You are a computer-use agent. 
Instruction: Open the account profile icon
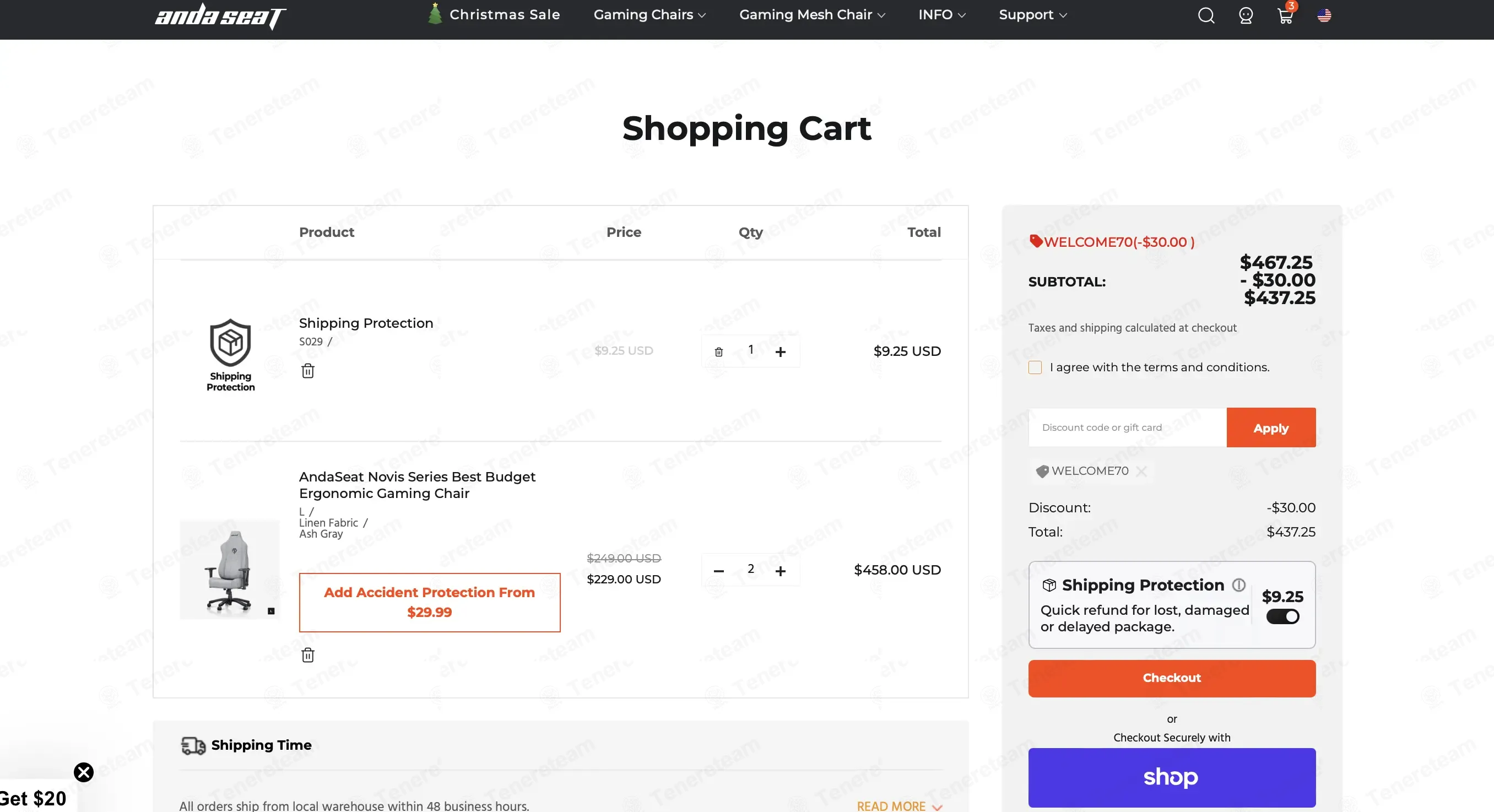1245,15
